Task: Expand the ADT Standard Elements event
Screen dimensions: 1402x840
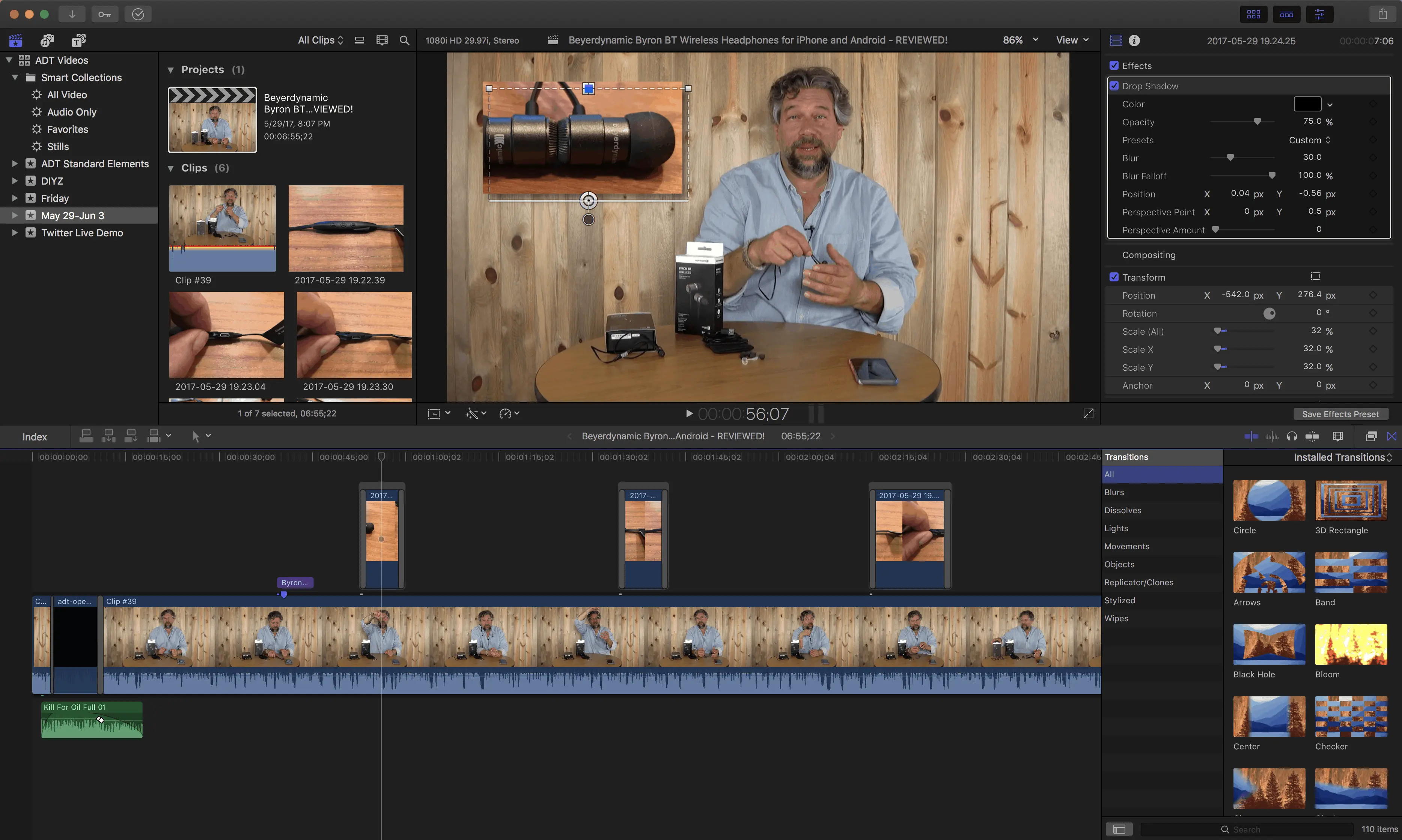Action: coord(15,164)
